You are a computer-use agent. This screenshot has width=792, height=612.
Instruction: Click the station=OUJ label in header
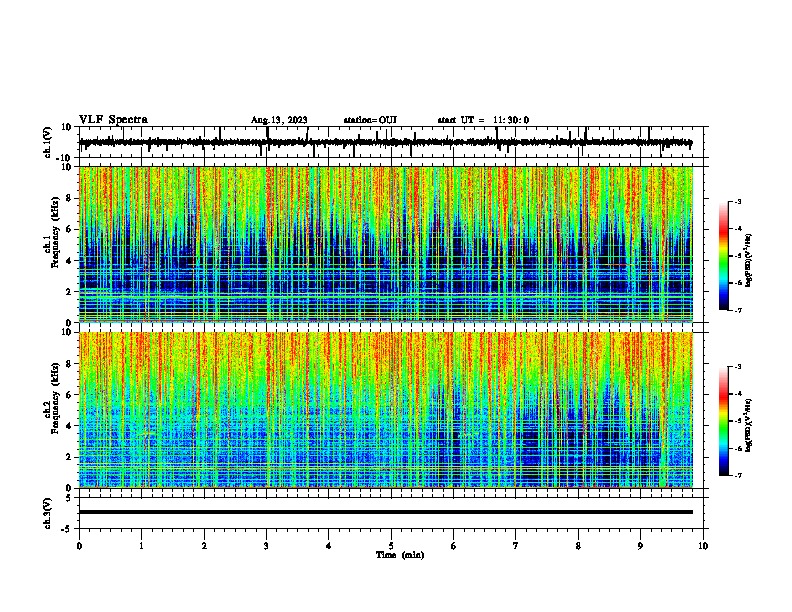click(x=370, y=120)
